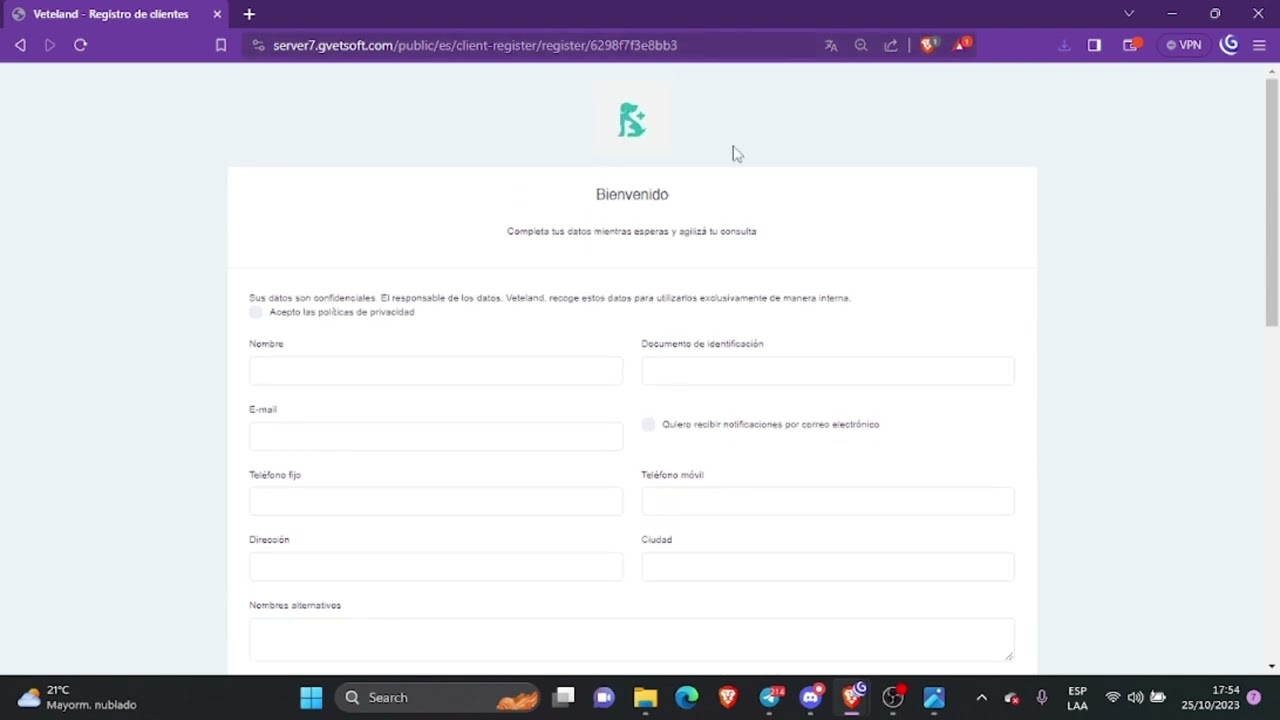Close the Veteland Registro de clientes tab
1280x720 pixels.
tap(217, 14)
